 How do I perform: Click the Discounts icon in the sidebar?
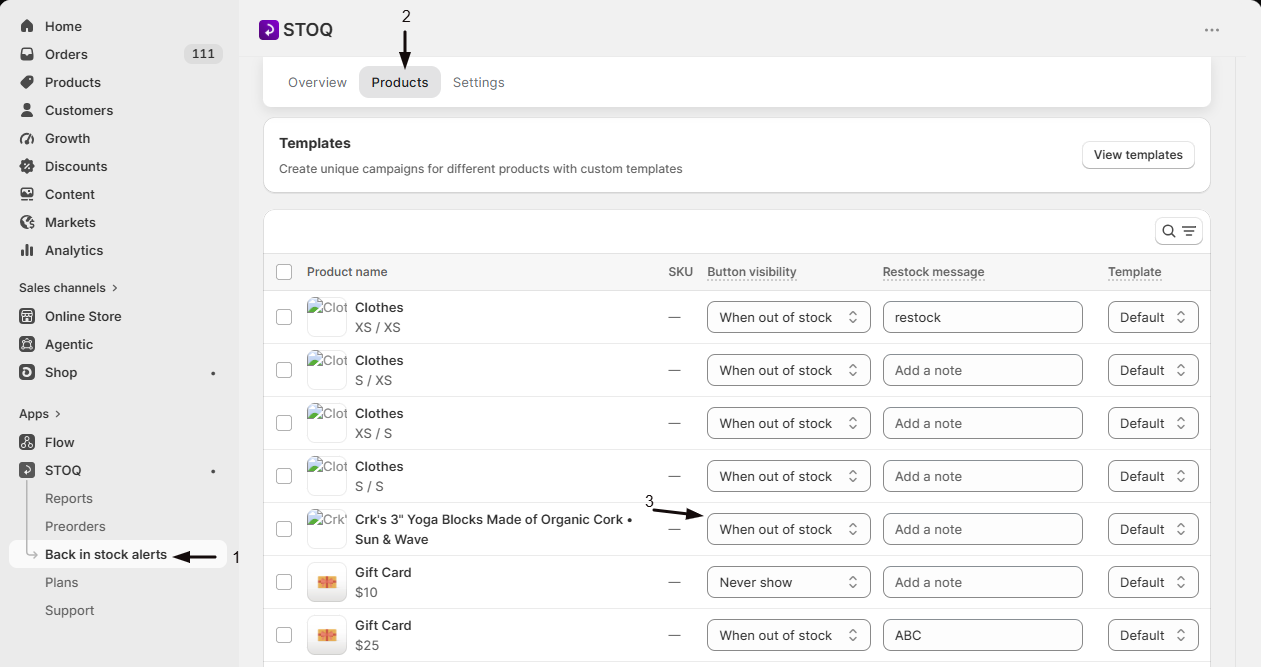point(27,166)
